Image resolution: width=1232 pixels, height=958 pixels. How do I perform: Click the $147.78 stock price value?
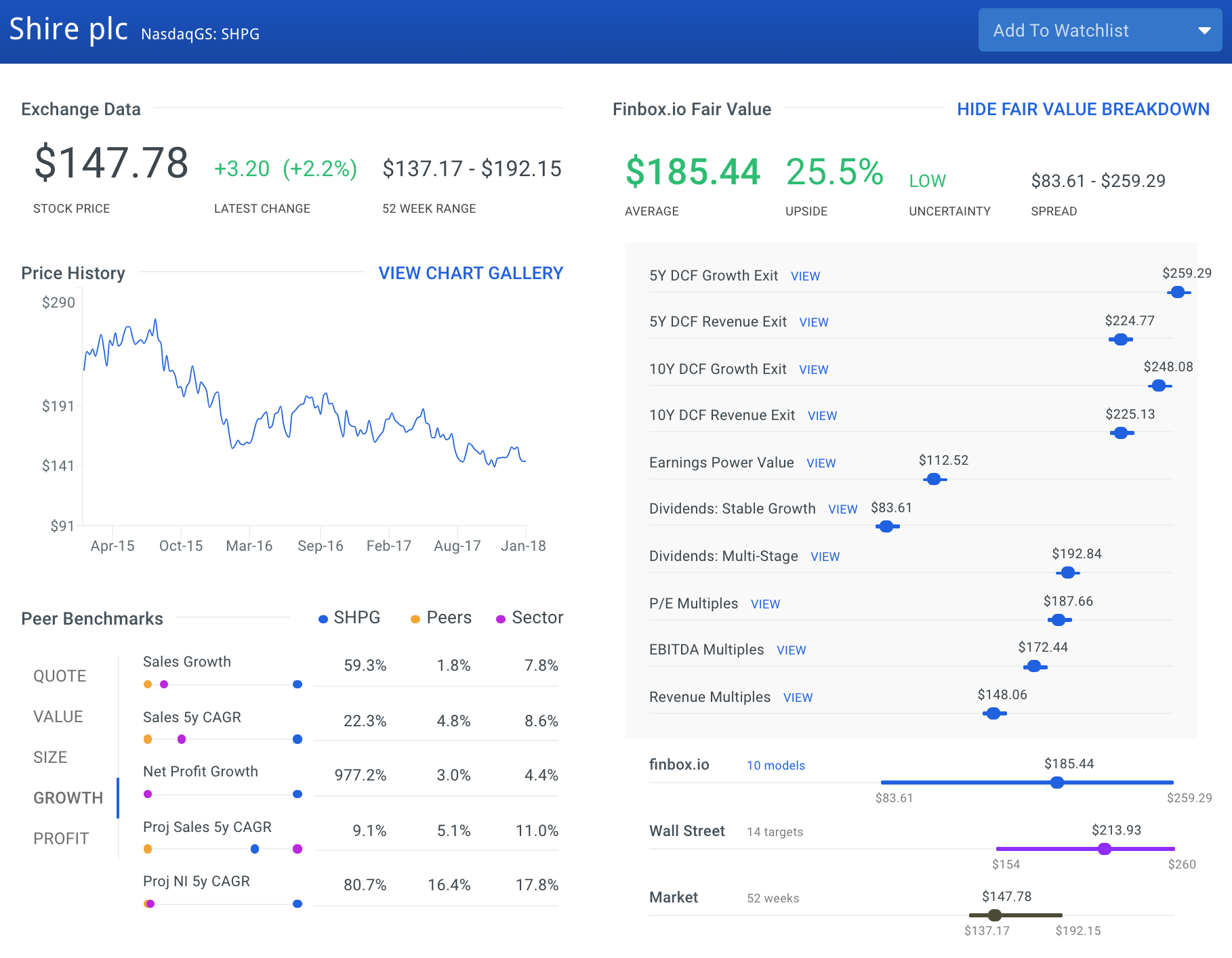[x=112, y=163]
